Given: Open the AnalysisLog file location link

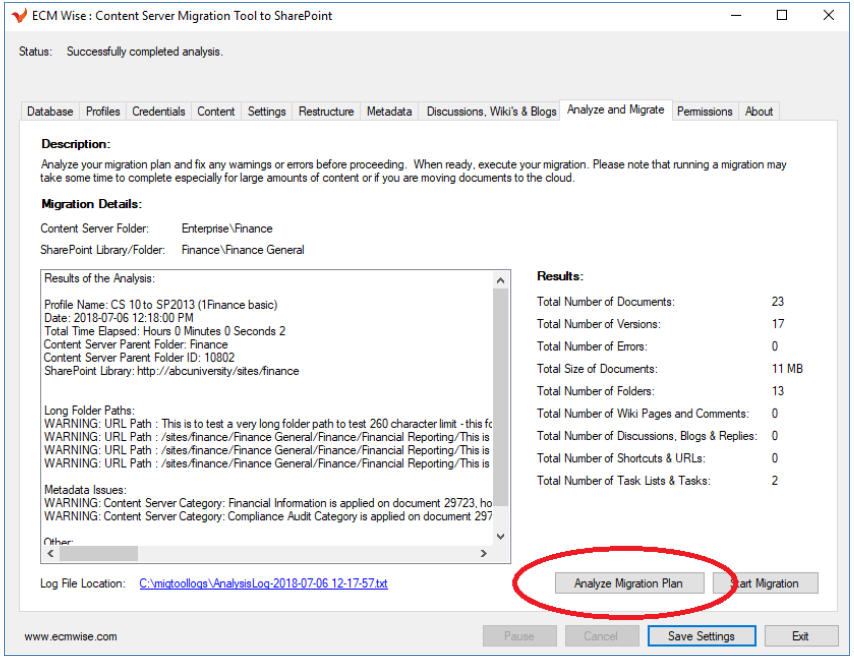Looking at the screenshot, I should click(x=263, y=583).
